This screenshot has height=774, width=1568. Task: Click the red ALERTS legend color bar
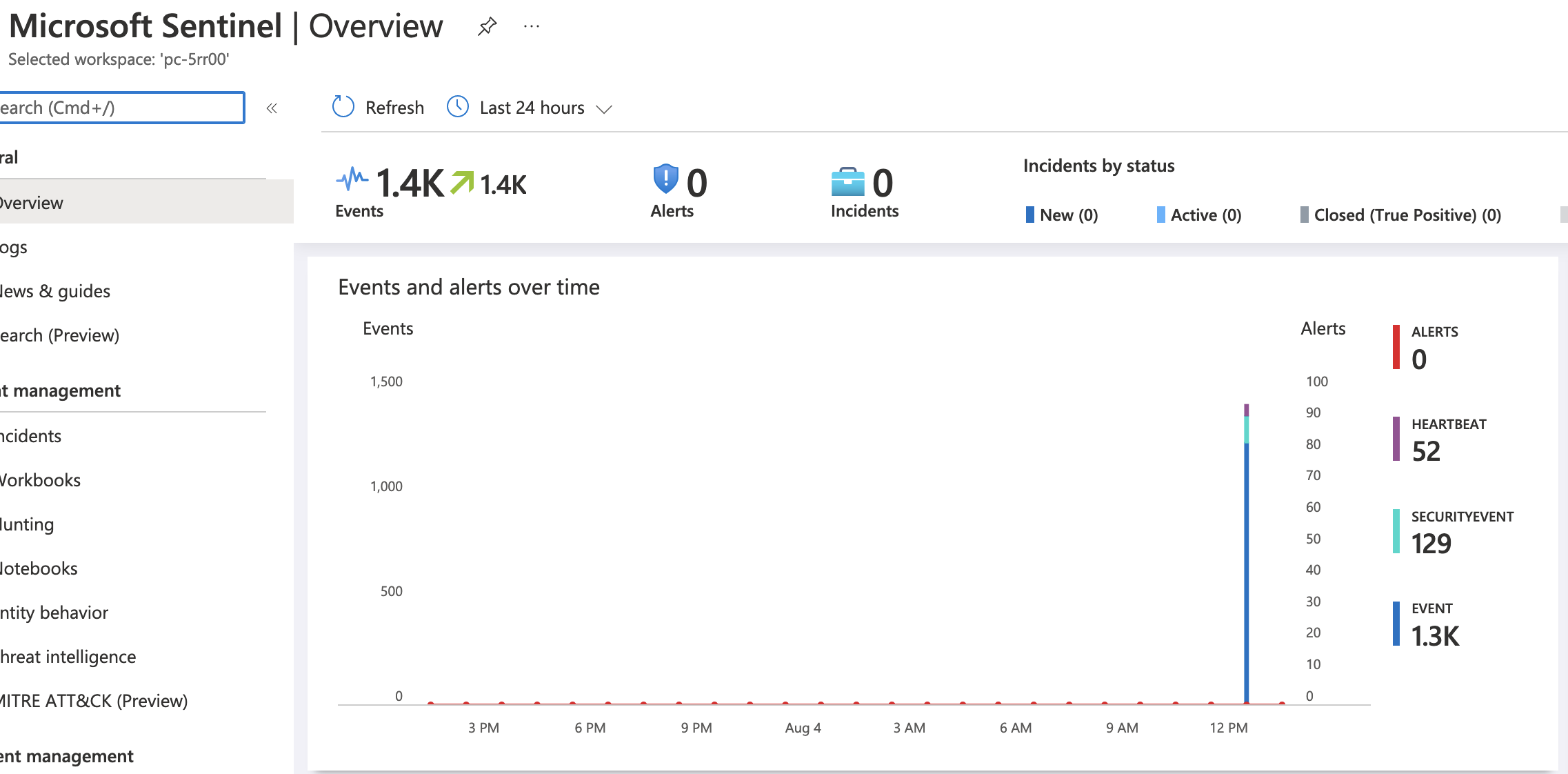[x=1396, y=347]
